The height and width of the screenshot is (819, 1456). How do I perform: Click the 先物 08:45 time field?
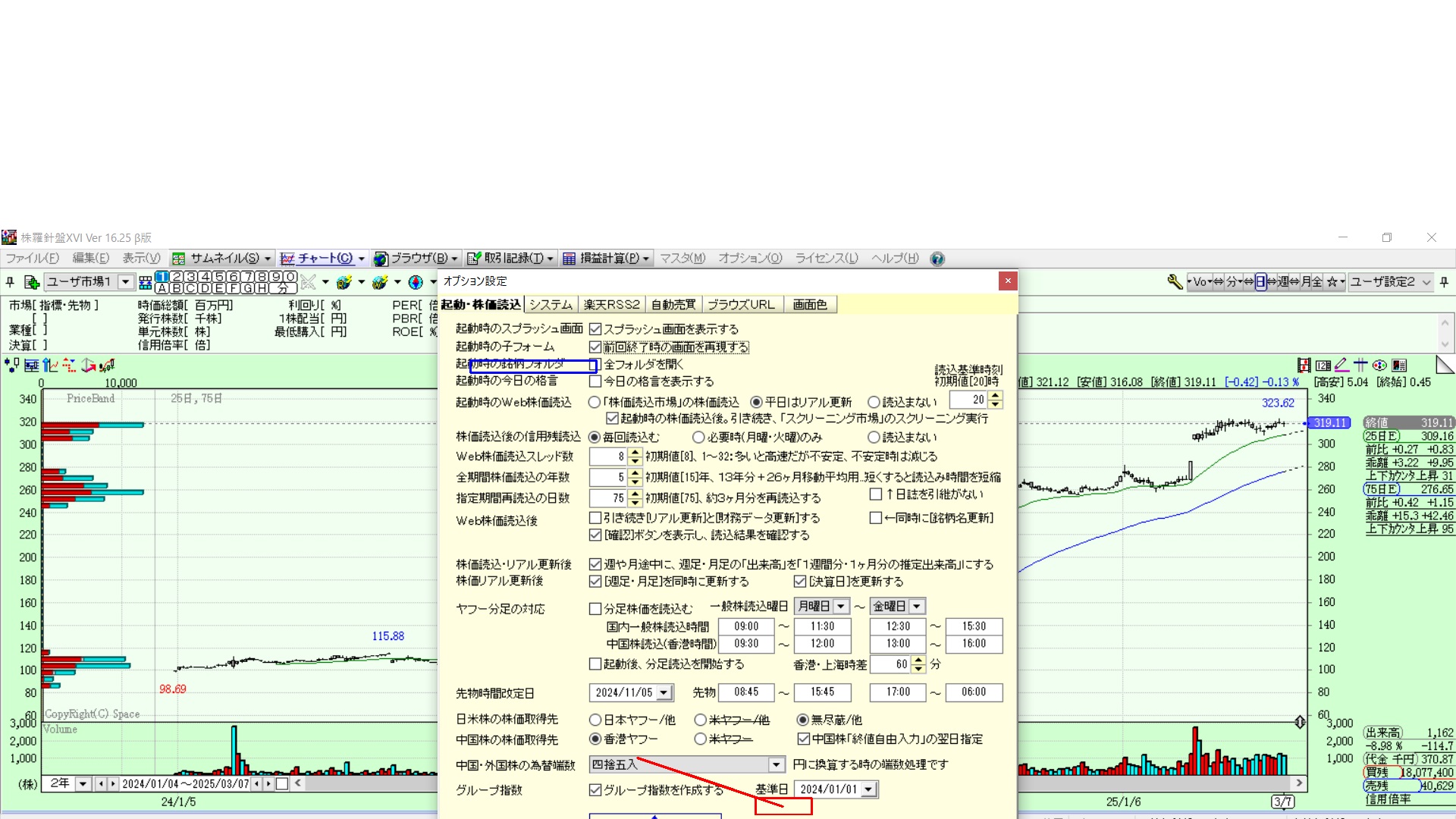[x=747, y=692]
